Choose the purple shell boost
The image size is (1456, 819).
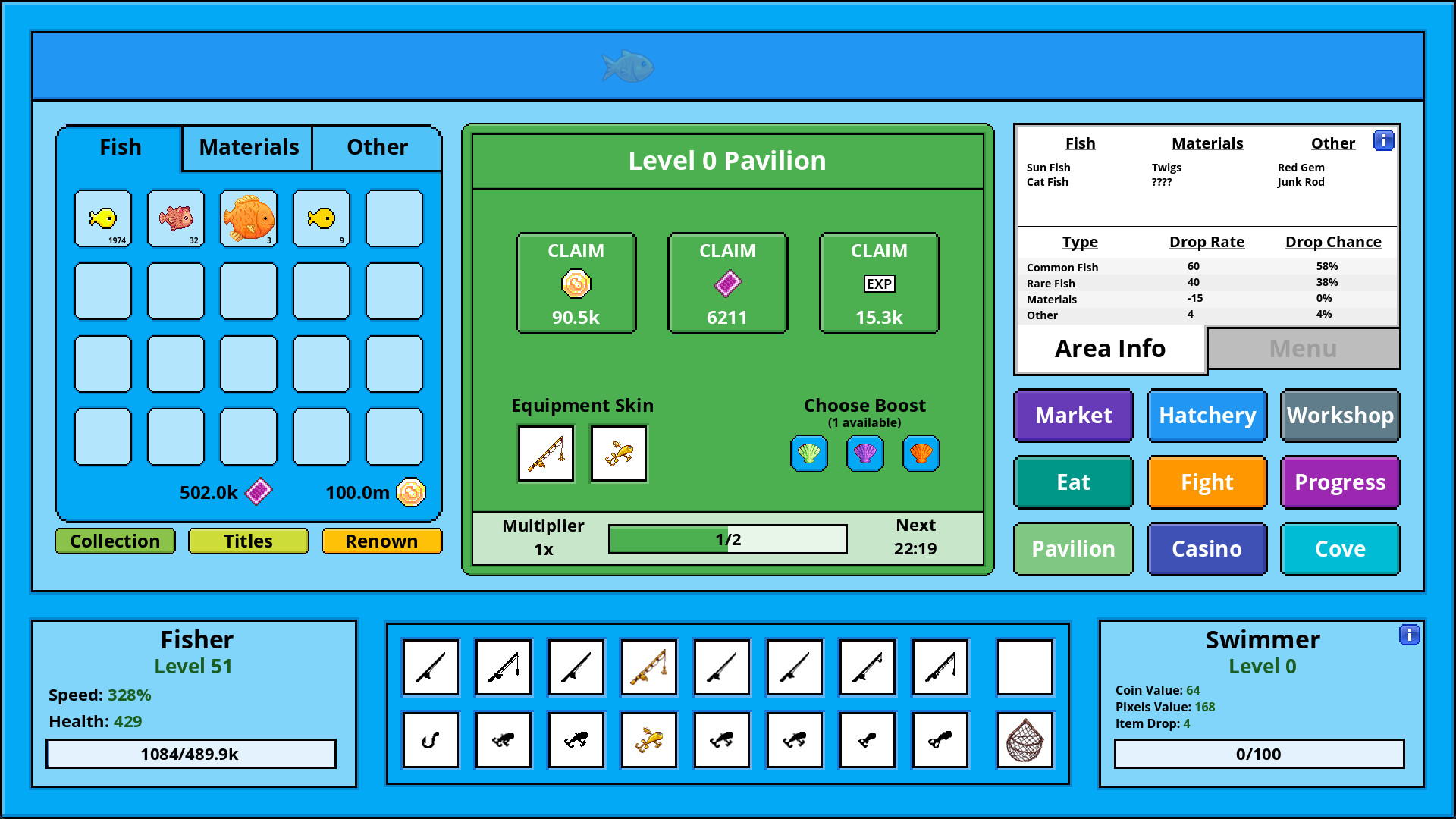click(x=864, y=453)
